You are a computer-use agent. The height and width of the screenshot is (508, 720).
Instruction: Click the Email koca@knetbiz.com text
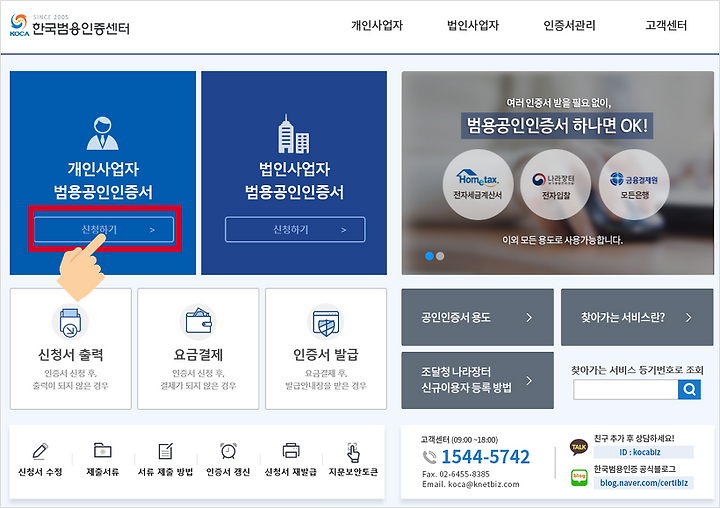click(x=471, y=485)
